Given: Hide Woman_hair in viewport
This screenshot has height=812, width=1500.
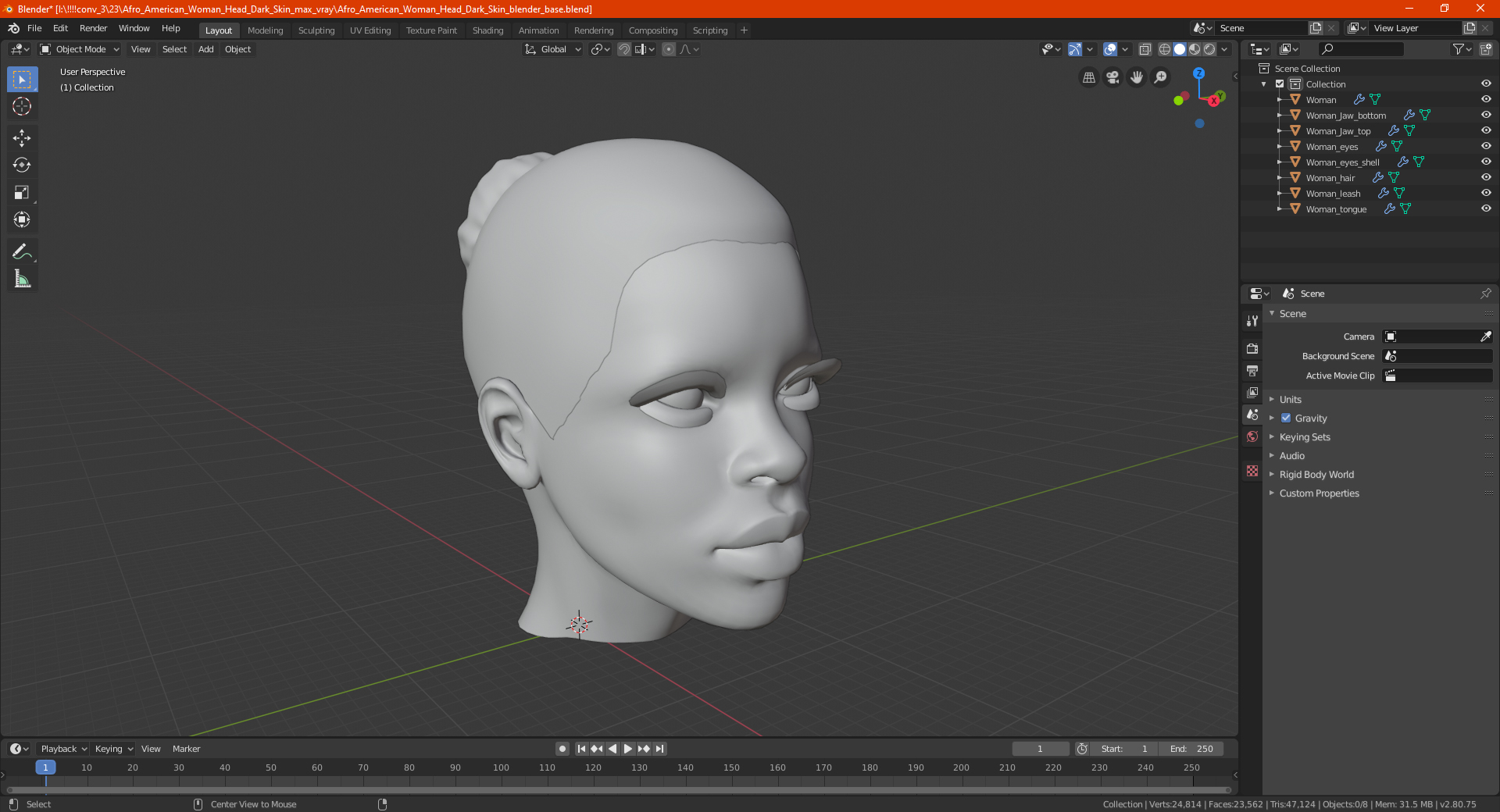Looking at the screenshot, I should click(1486, 177).
